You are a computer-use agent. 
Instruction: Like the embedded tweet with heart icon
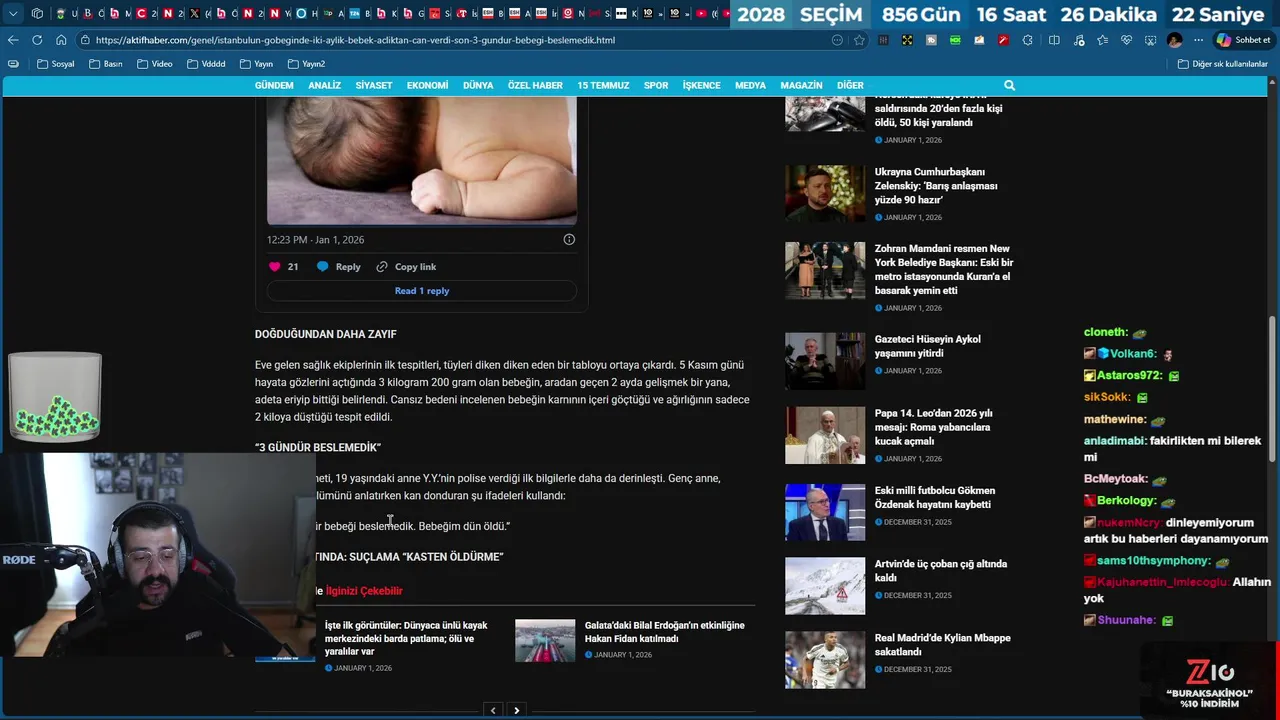pyautogui.click(x=275, y=267)
